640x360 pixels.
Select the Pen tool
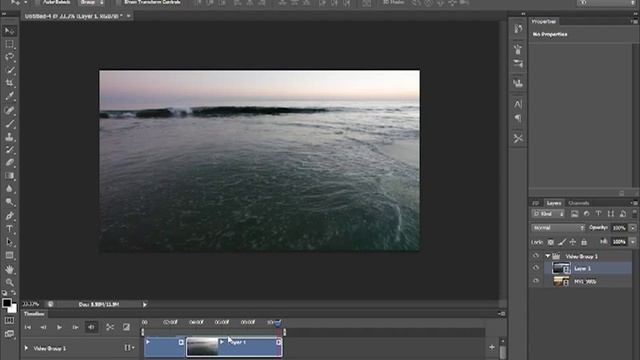click(x=9, y=216)
